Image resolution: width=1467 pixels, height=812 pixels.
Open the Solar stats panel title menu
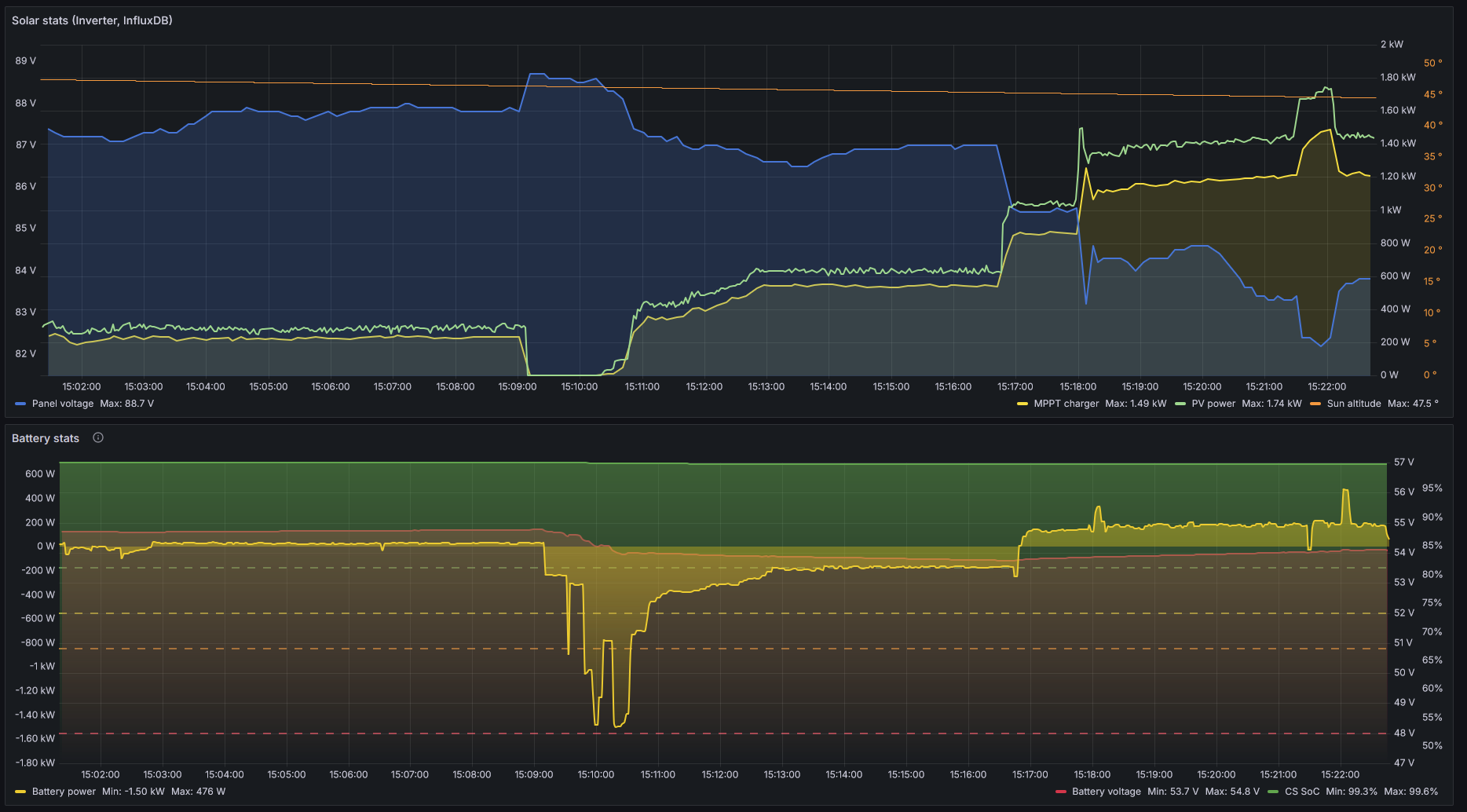coord(92,20)
